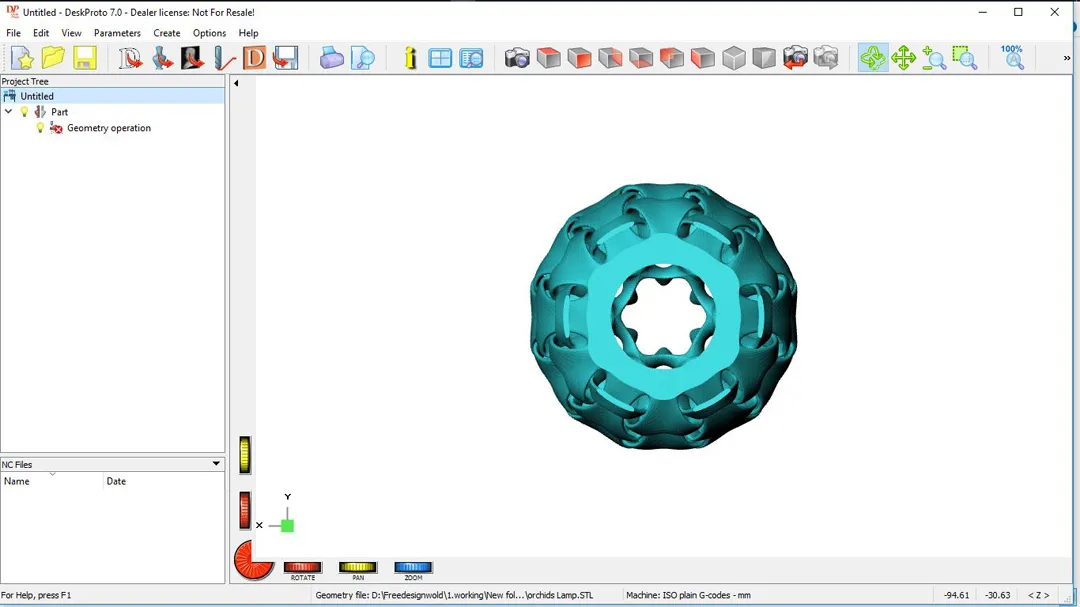Reset zoom with the 100% icon
The height and width of the screenshot is (607, 1080).
(x=1012, y=57)
